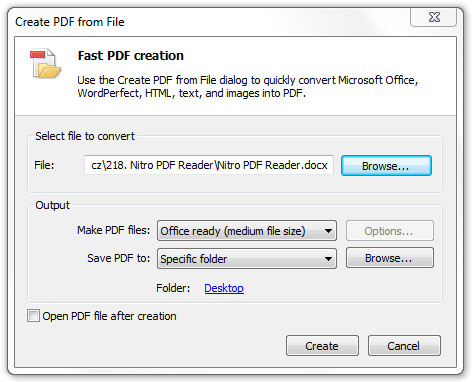This screenshot has height=382, width=472.
Task: Click the 'Make PDF files:' label
Action: click(114, 230)
